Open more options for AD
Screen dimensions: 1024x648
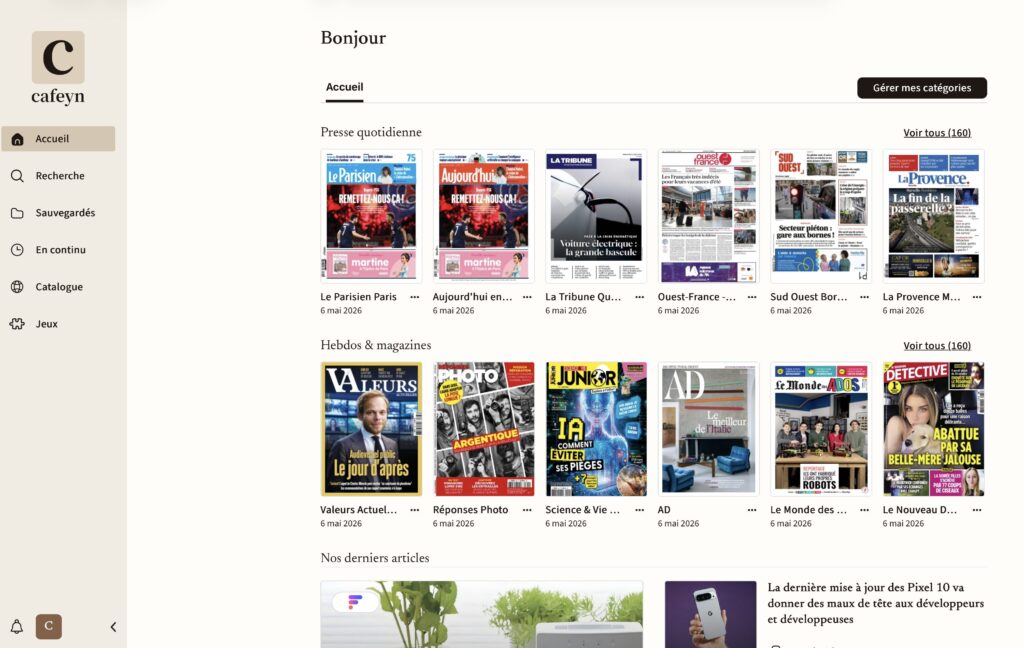click(752, 510)
